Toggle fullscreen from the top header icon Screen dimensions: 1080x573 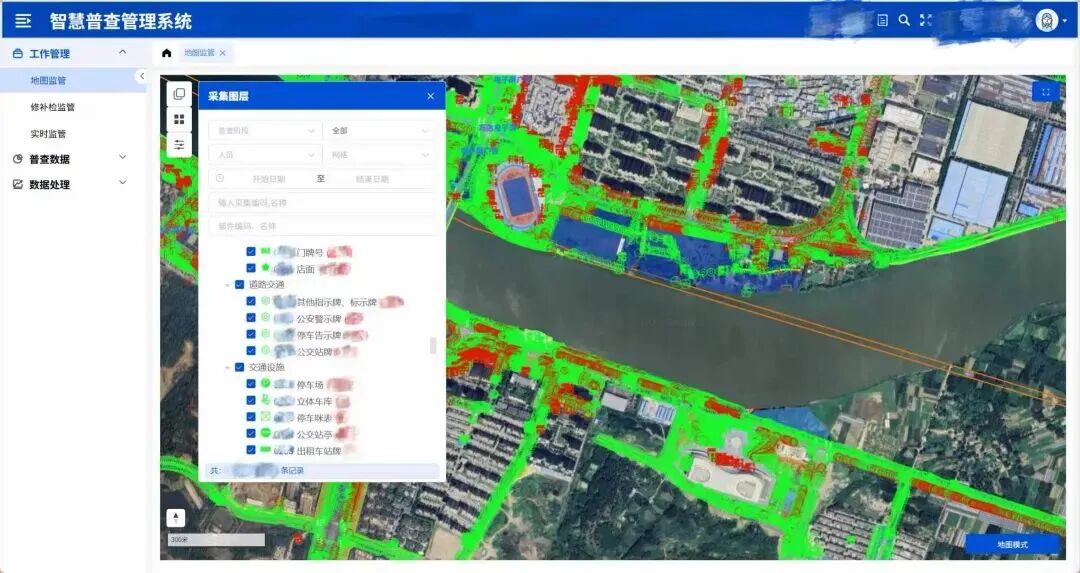pos(926,21)
